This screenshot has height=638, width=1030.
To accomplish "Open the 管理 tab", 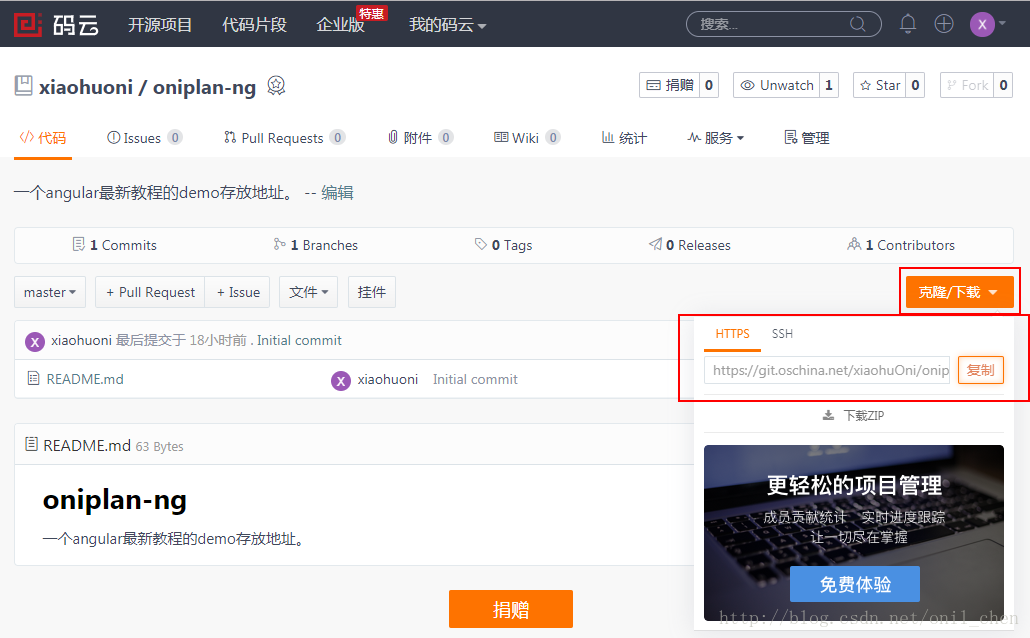I will 807,138.
